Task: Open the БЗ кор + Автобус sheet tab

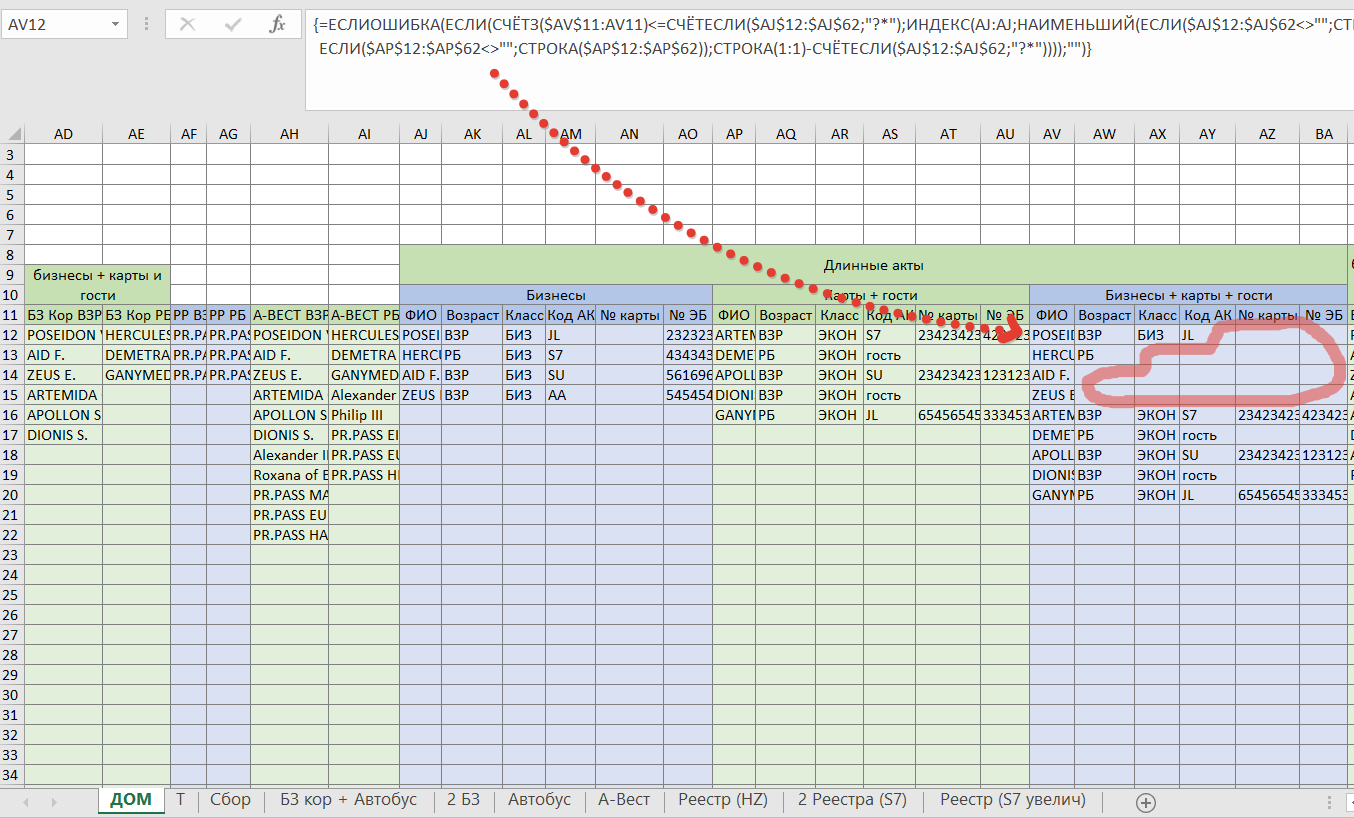Action: tap(348, 800)
